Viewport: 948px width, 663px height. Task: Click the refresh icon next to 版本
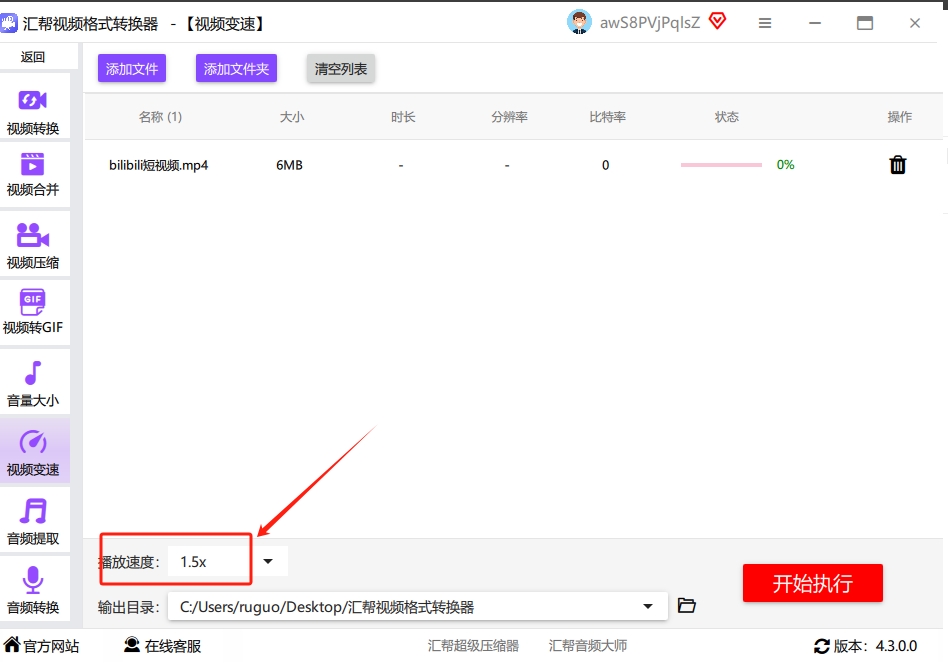(x=822, y=646)
